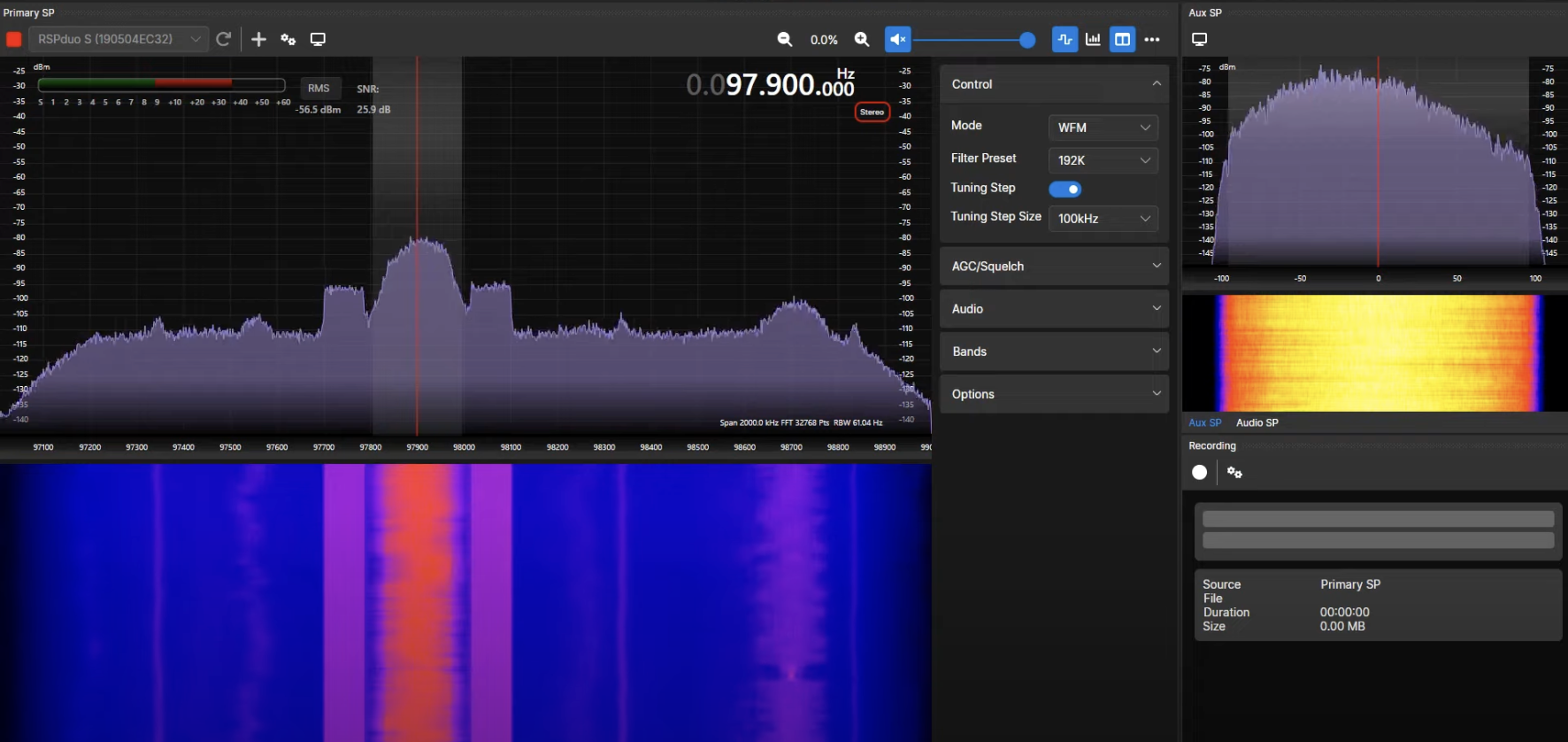Expand the Bands section
The height and width of the screenshot is (742, 1568).
[1054, 351]
